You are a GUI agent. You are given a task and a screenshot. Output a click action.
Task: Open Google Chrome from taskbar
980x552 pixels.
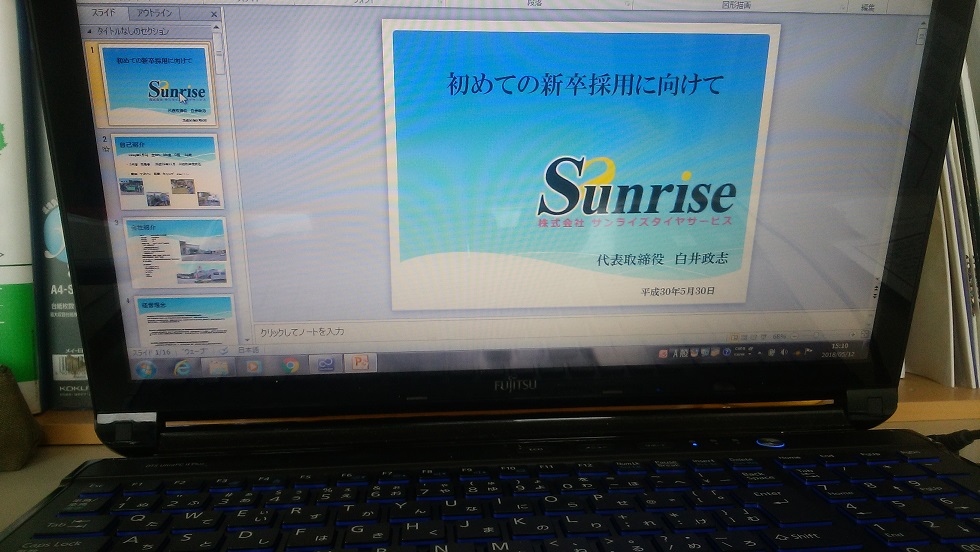coord(289,365)
